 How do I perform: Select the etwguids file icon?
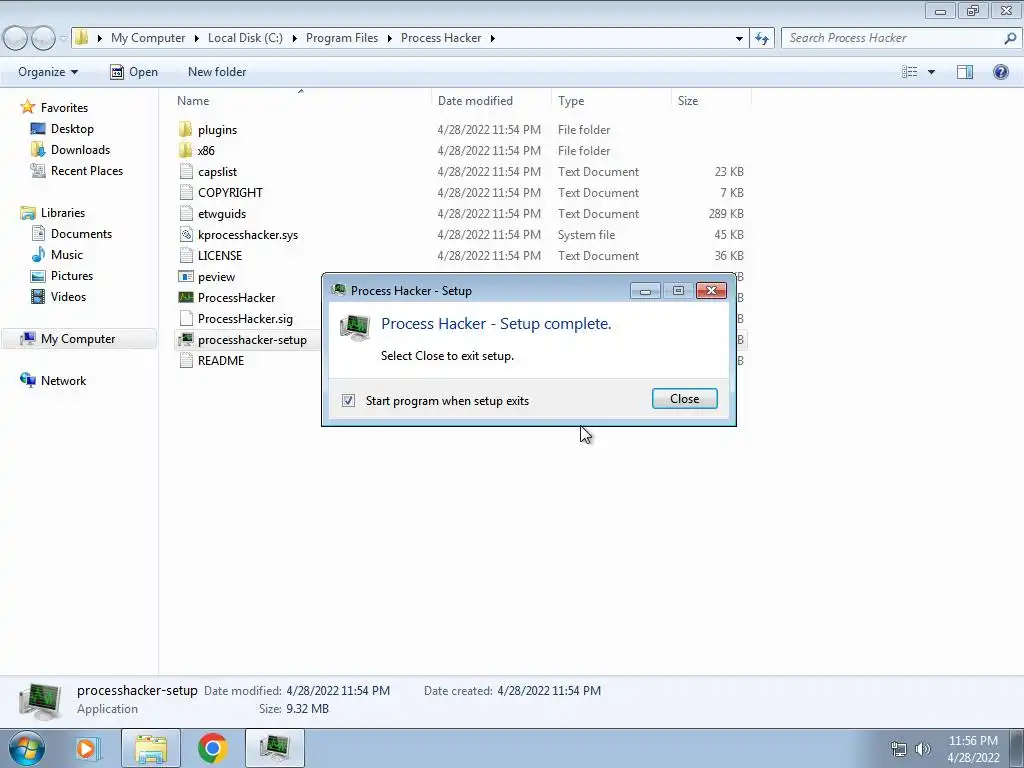tap(186, 213)
